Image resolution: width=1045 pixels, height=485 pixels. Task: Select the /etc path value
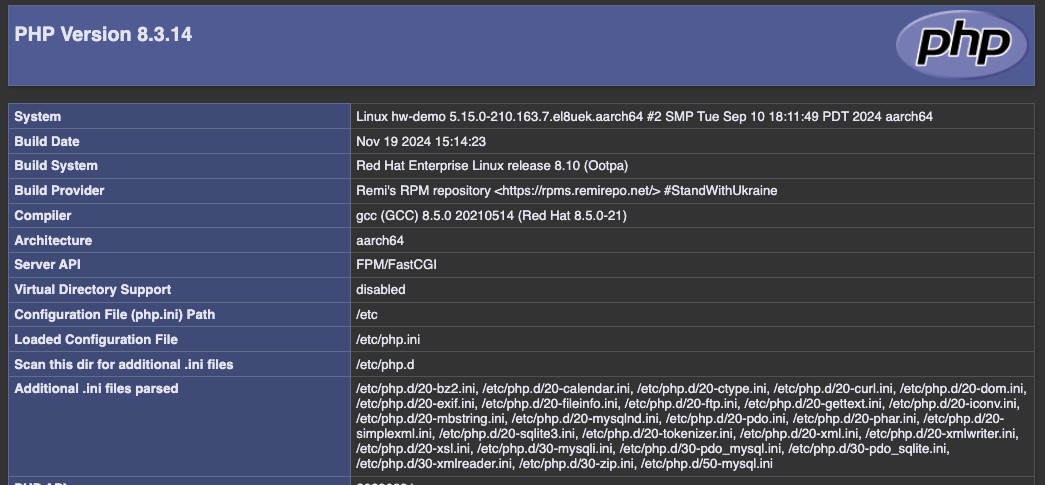click(x=367, y=314)
